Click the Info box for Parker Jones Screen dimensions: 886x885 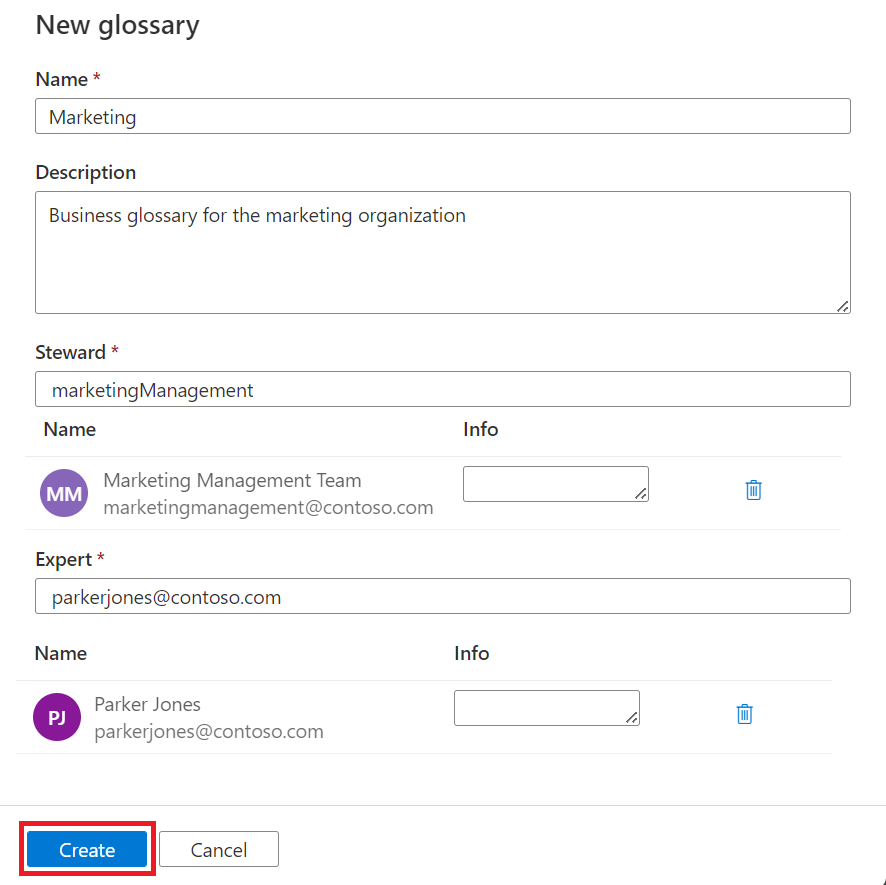544,707
